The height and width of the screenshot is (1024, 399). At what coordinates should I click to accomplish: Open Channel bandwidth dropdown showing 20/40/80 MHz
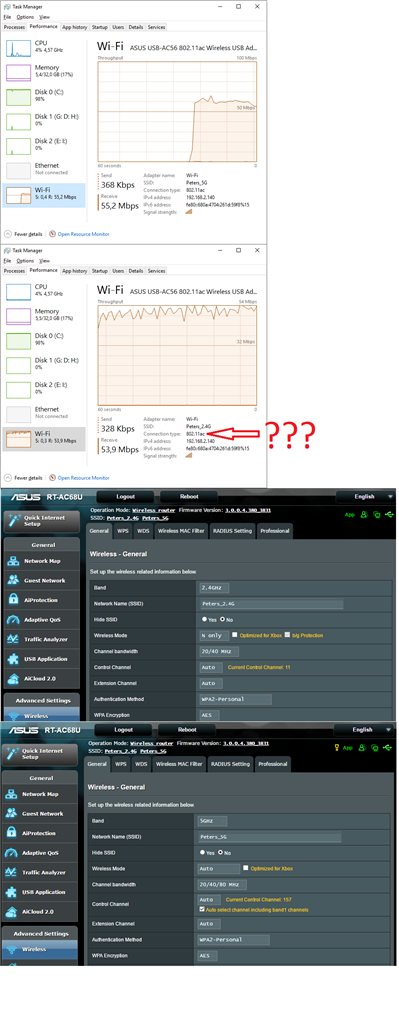pyautogui.click(x=223, y=884)
